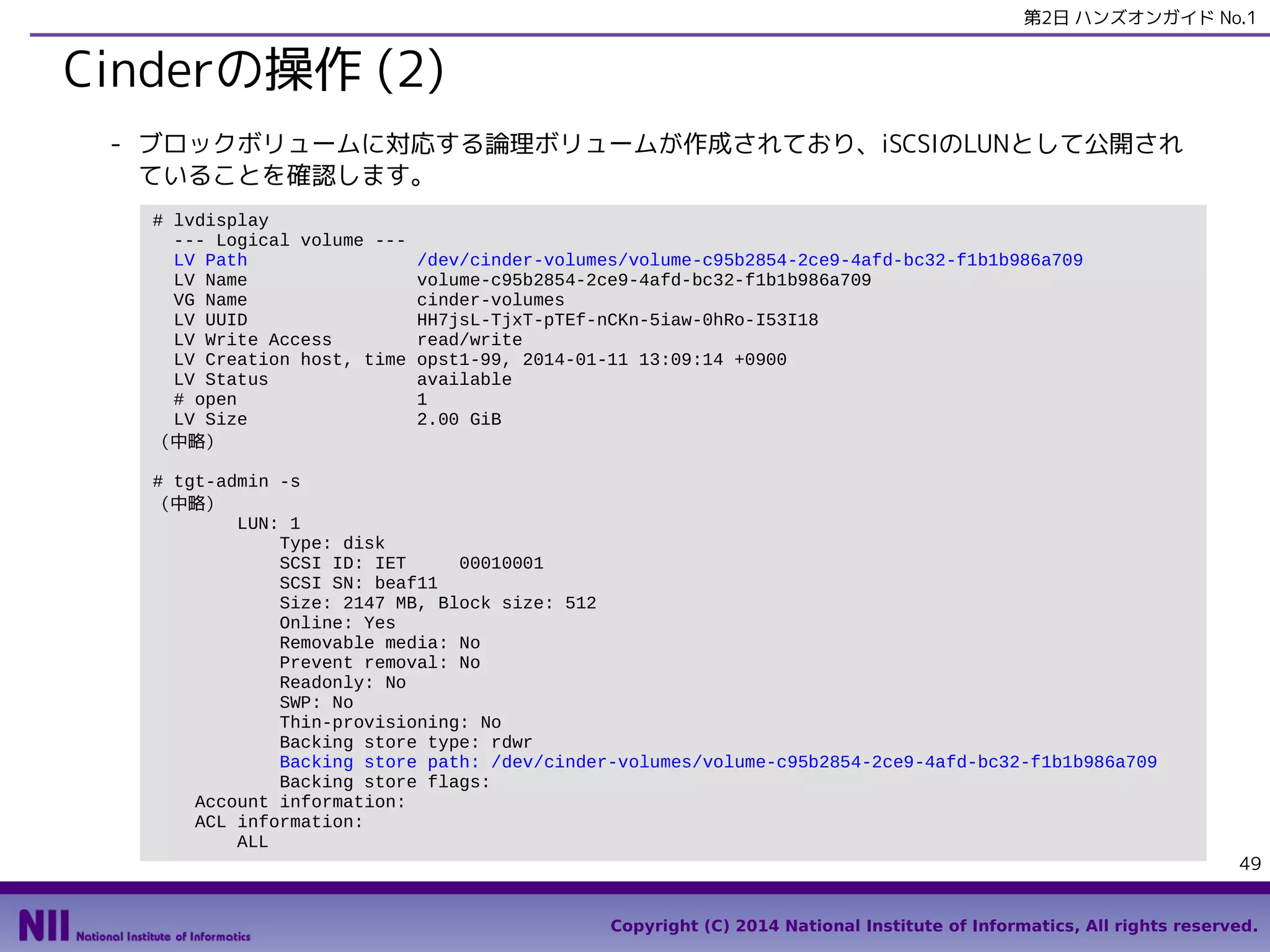The height and width of the screenshot is (952, 1270).
Task: Click the 'ALL' ACL entry
Action: click(x=252, y=842)
